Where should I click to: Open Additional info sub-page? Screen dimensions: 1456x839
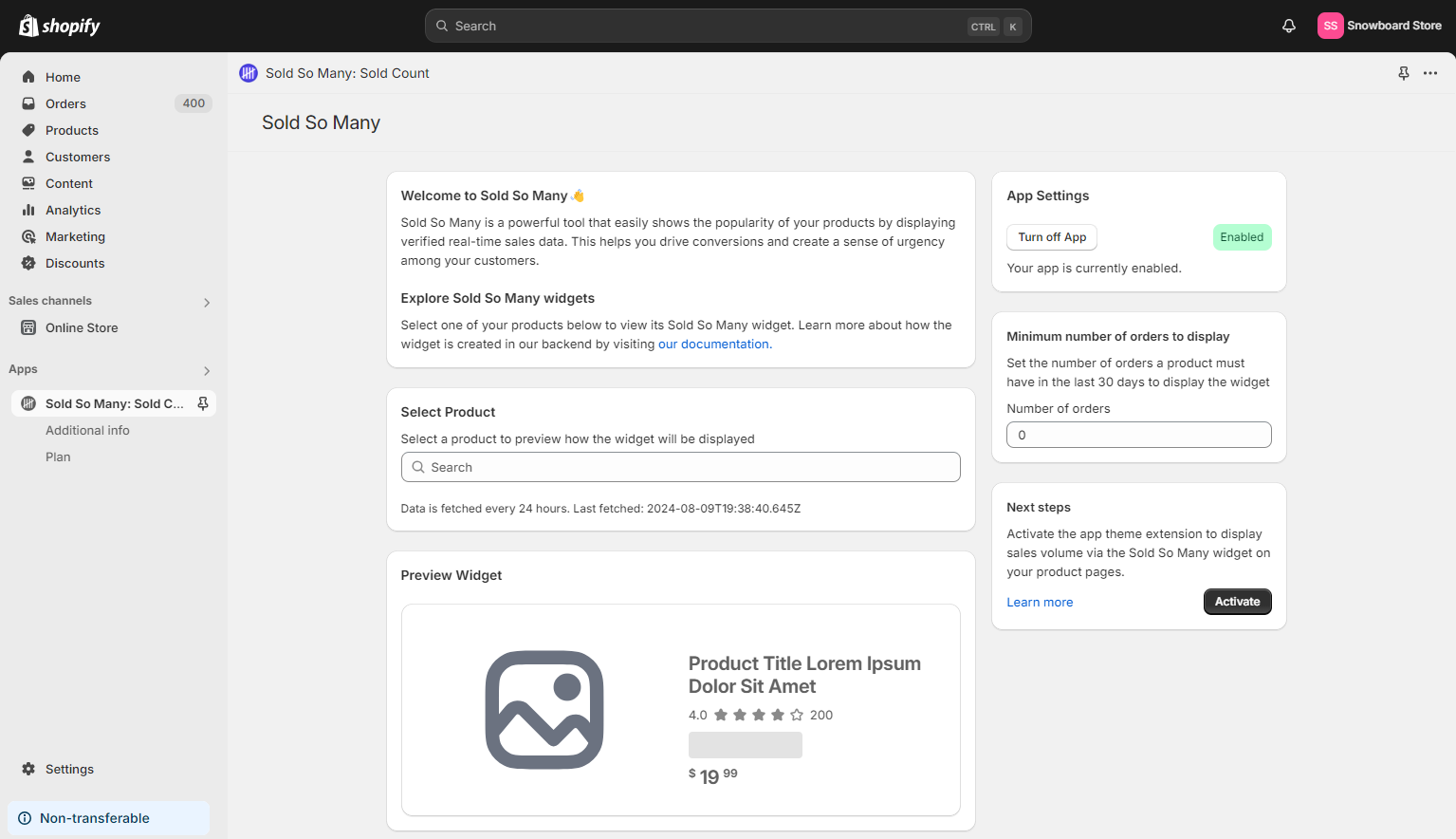tap(87, 430)
